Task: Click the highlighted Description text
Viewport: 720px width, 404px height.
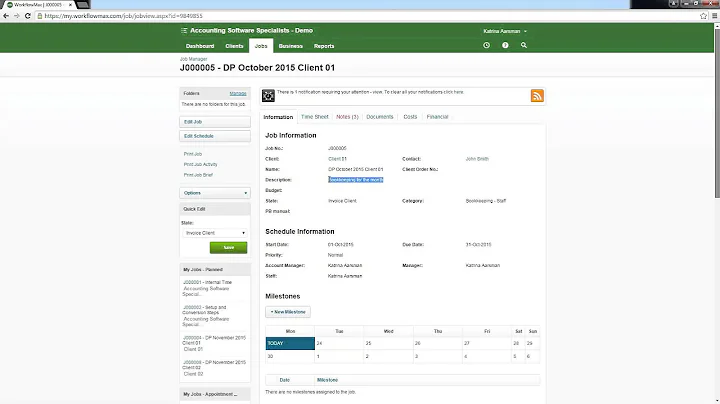Action: [x=356, y=180]
